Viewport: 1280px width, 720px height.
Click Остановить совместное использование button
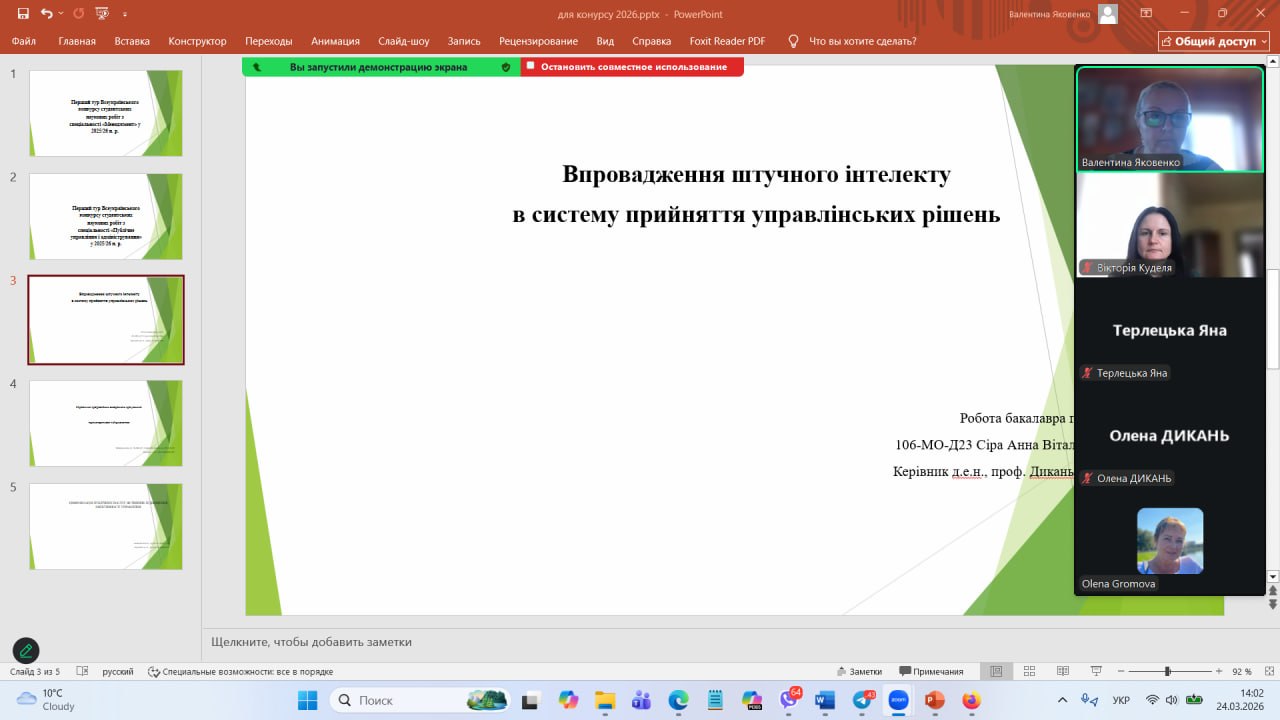tap(633, 67)
